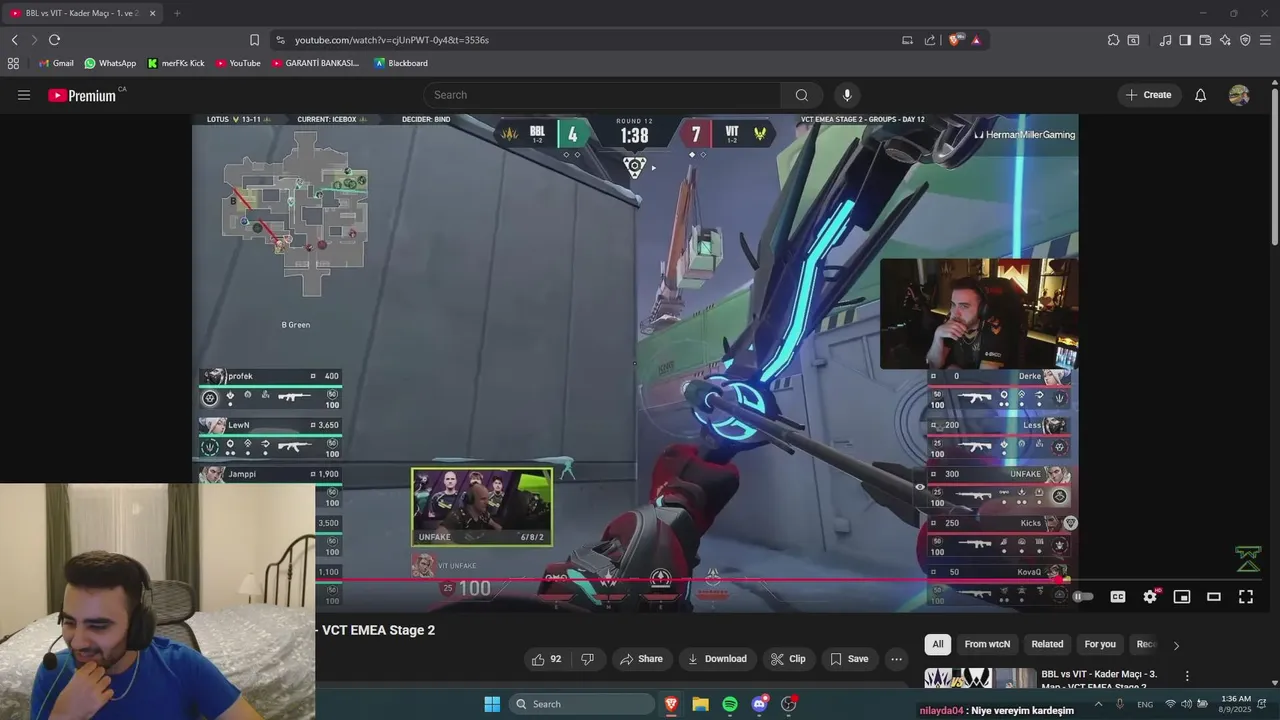This screenshot has height=720, width=1280.
Task: Open Brave Wallet icon in toolbar
Action: 1205,40
